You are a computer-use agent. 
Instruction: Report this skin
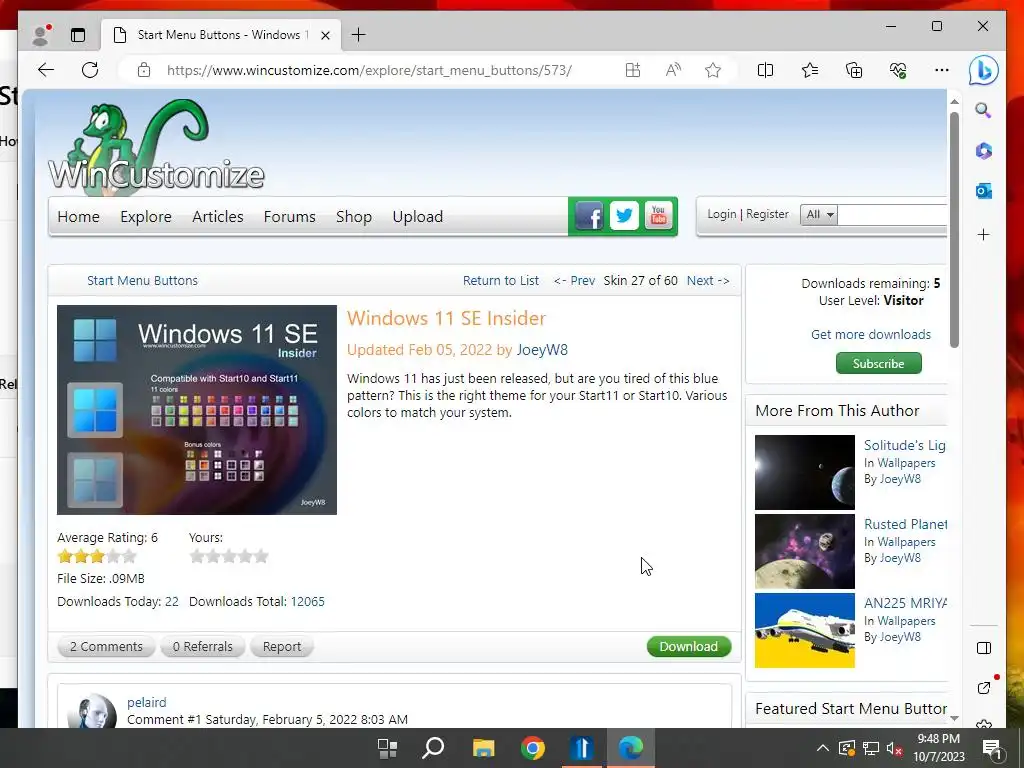click(282, 647)
